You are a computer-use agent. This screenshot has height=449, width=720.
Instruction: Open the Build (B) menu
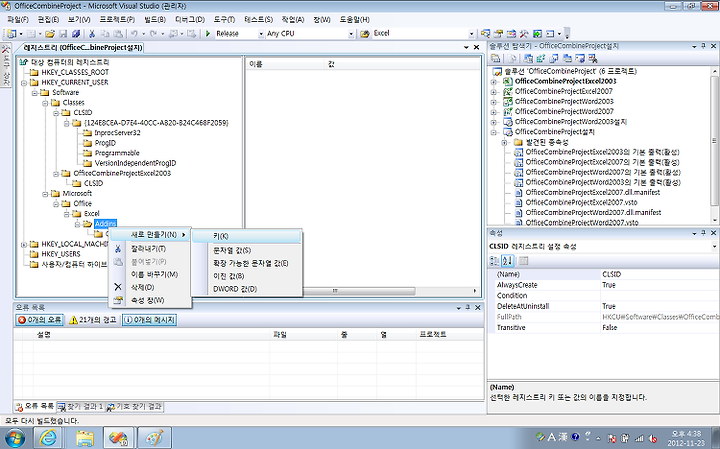pyautogui.click(x=155, y=19)
